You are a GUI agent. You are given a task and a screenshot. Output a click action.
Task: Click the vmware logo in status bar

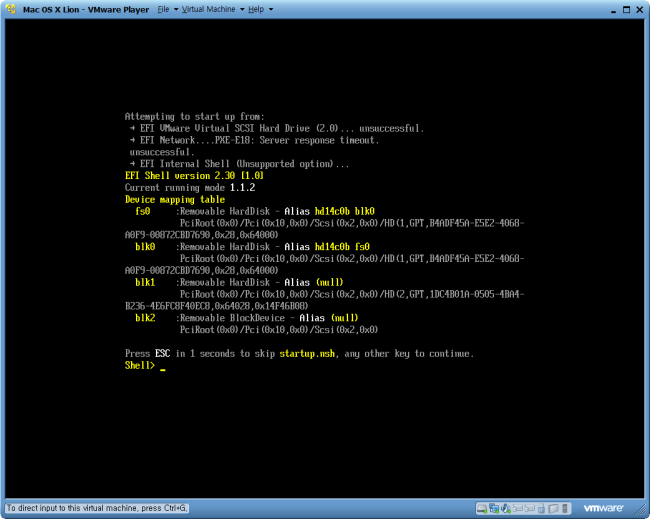[603, 508]
